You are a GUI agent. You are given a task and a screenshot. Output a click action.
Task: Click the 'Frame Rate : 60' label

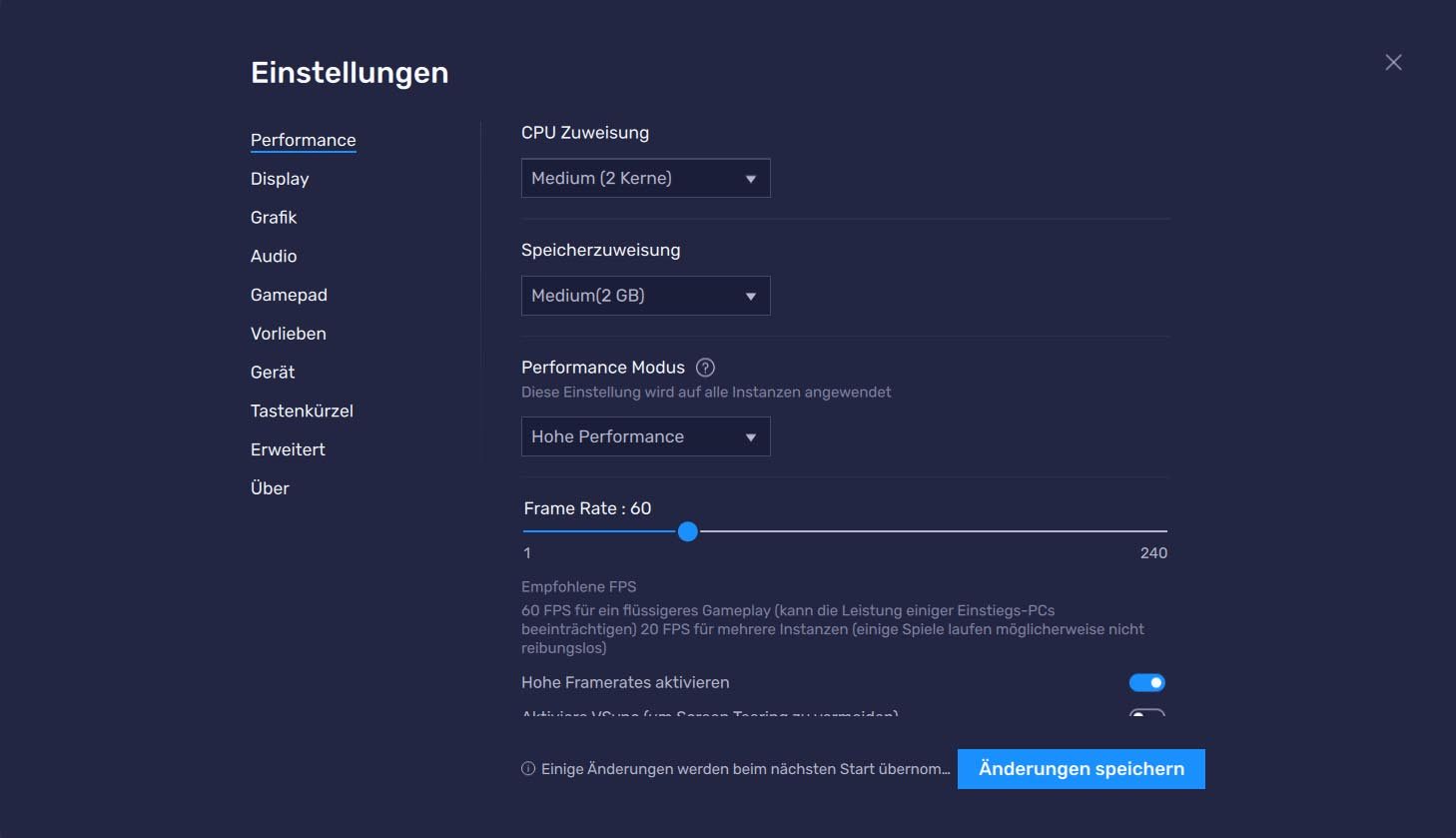[587, 508]
